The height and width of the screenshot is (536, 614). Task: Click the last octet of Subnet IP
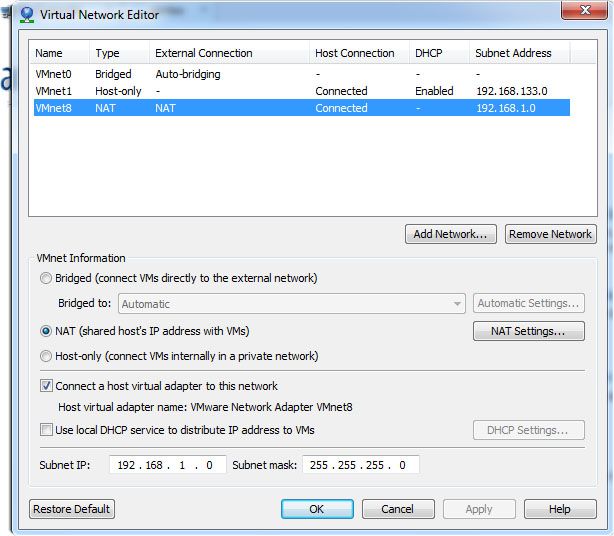click(x=209, y=465)
